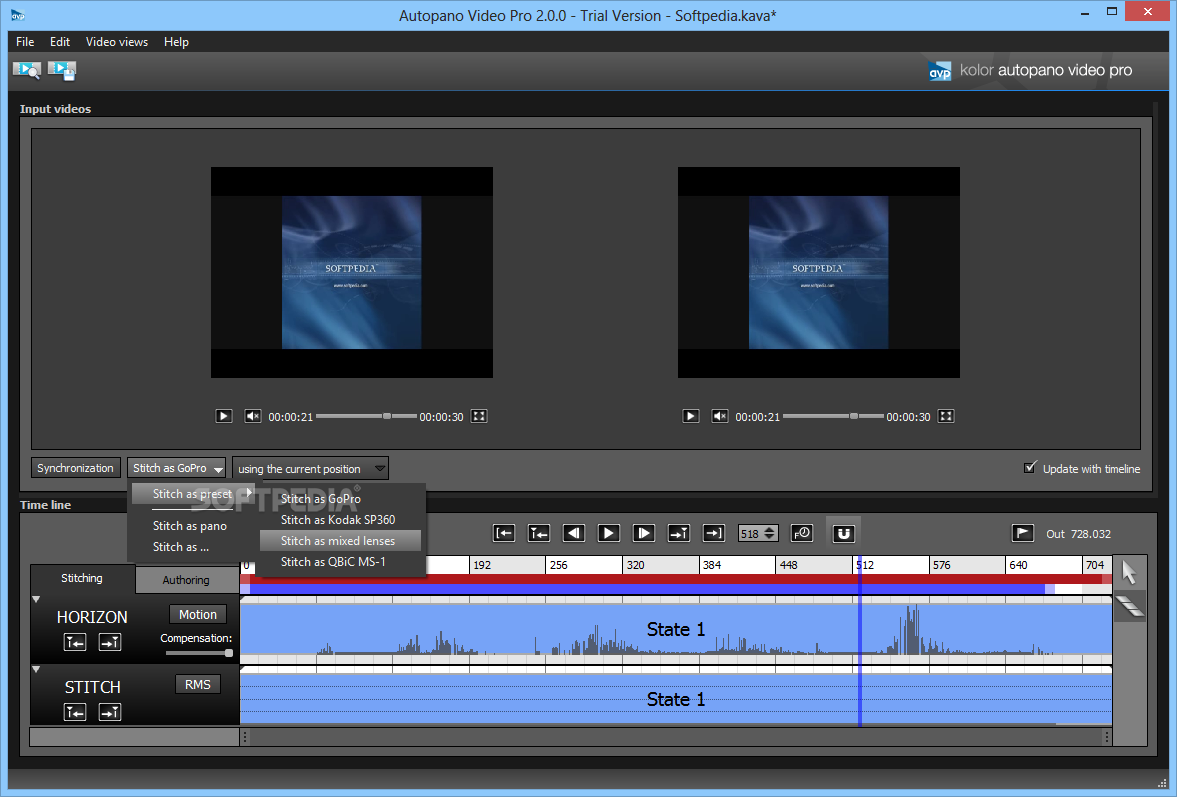Toggle the magnet snapping button

843,534
